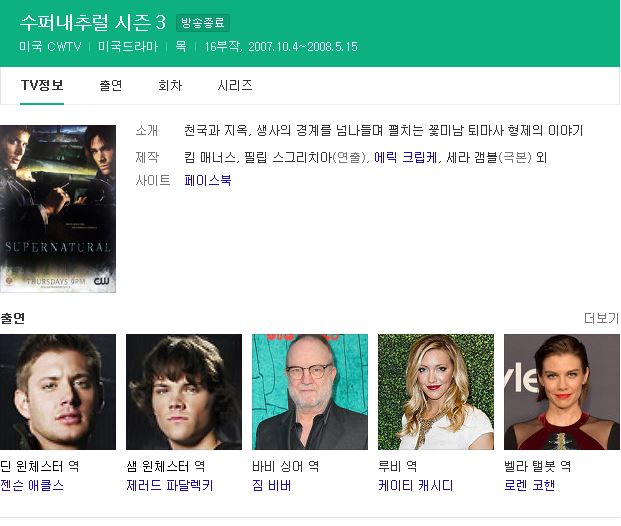Screen dimensions: 621x526
Task: Click the 루비 역 role text
Action: coord(397,466)
